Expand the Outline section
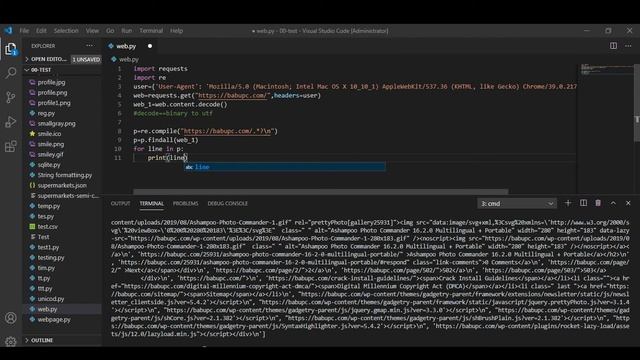The image size is (640, 360). pyautogui.click(x=39, y=340)
